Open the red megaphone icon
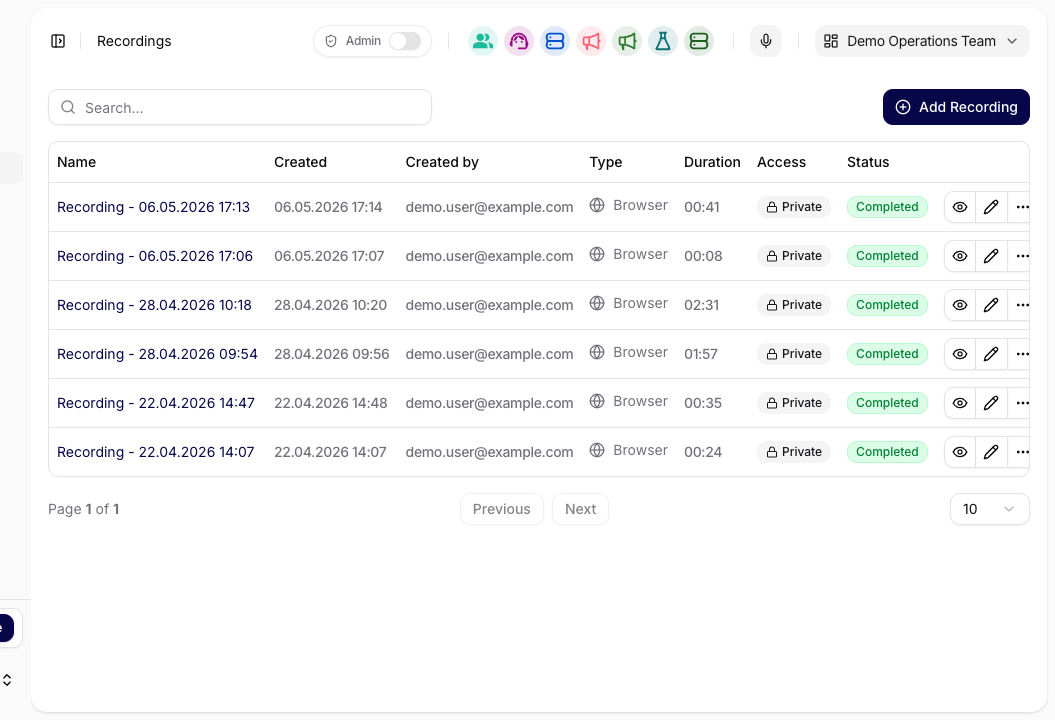The width and height of the screenshot is (1055, 720). 591,41
